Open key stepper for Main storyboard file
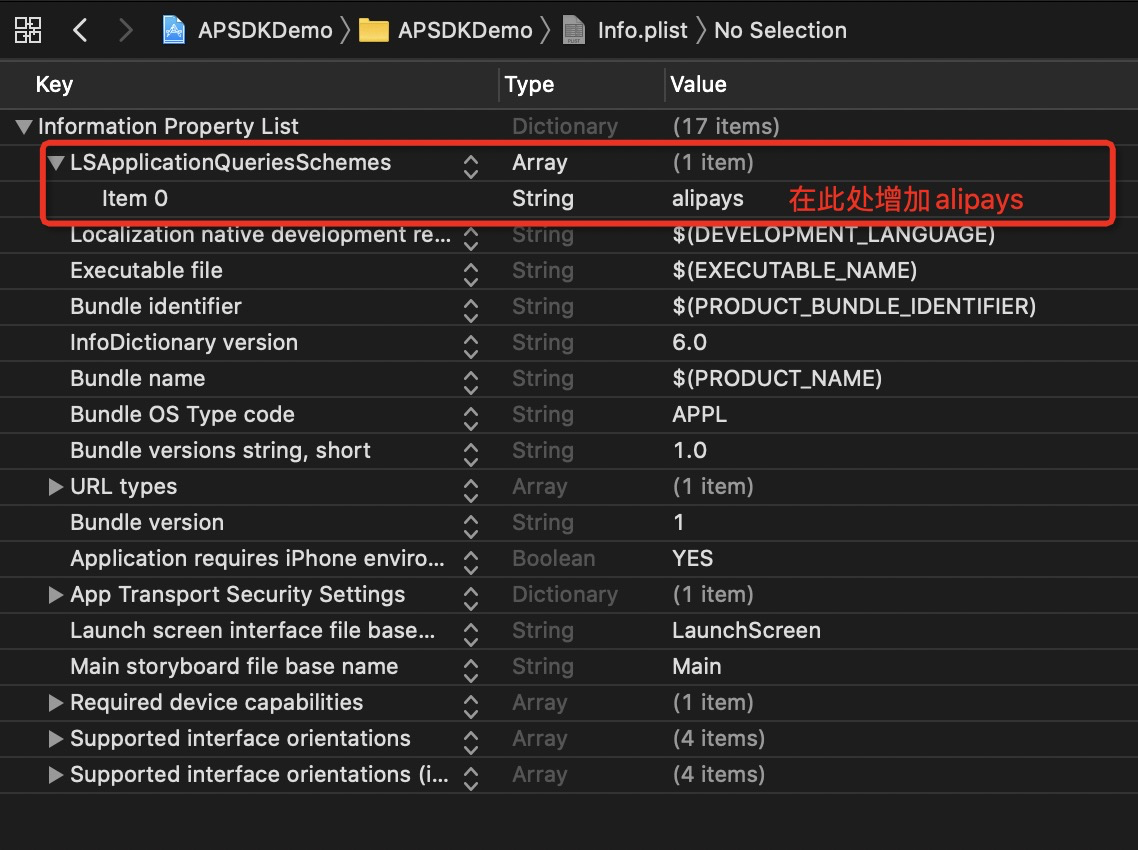Viewport: 1138px width, 850px height. pyautogui.click(x=471, y=671)
